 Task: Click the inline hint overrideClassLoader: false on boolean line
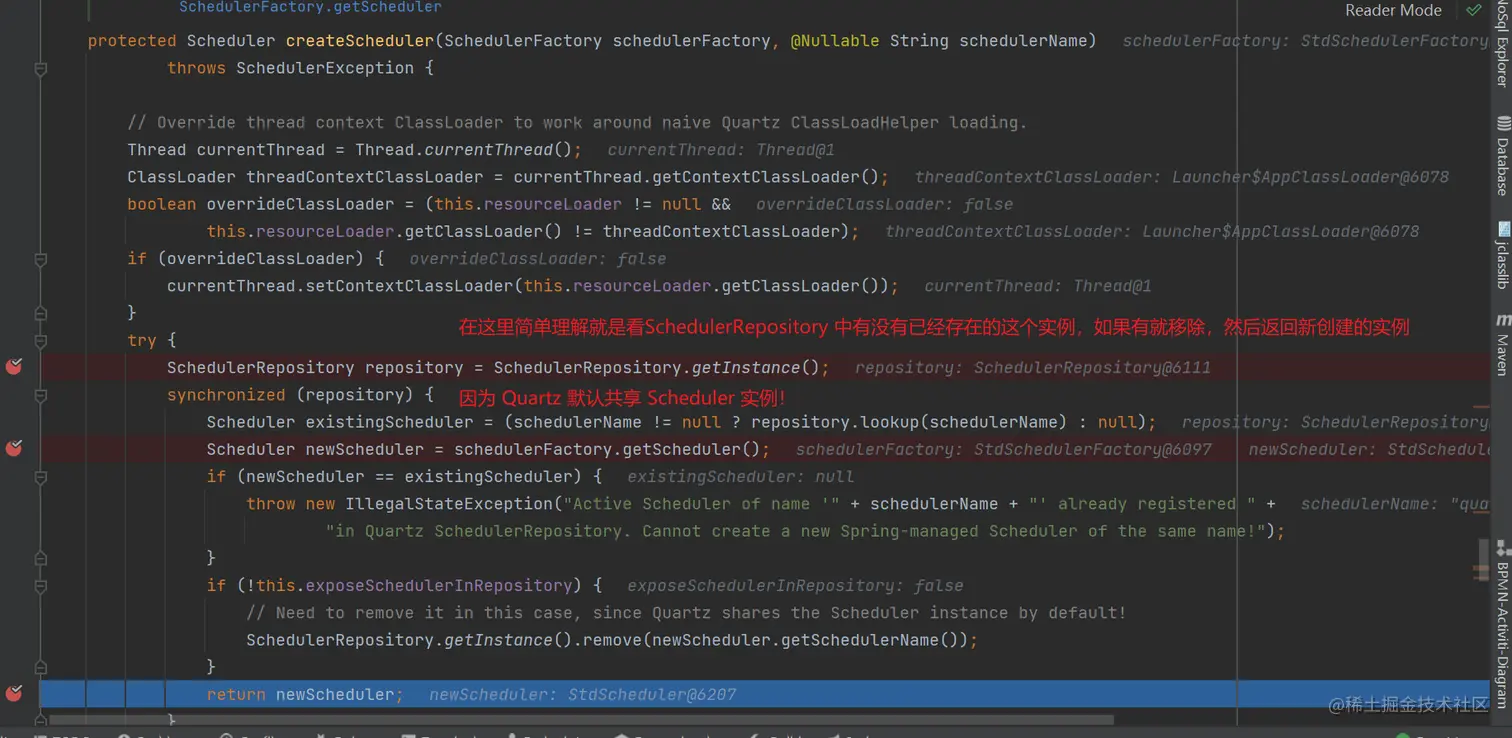[884, 204]
